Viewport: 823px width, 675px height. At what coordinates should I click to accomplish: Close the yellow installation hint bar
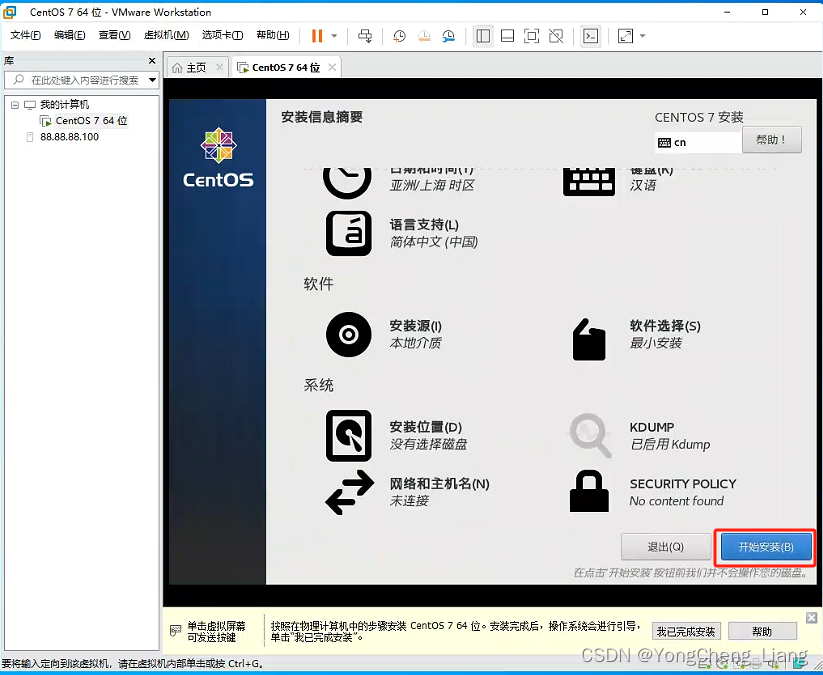[x=811, y=617]
